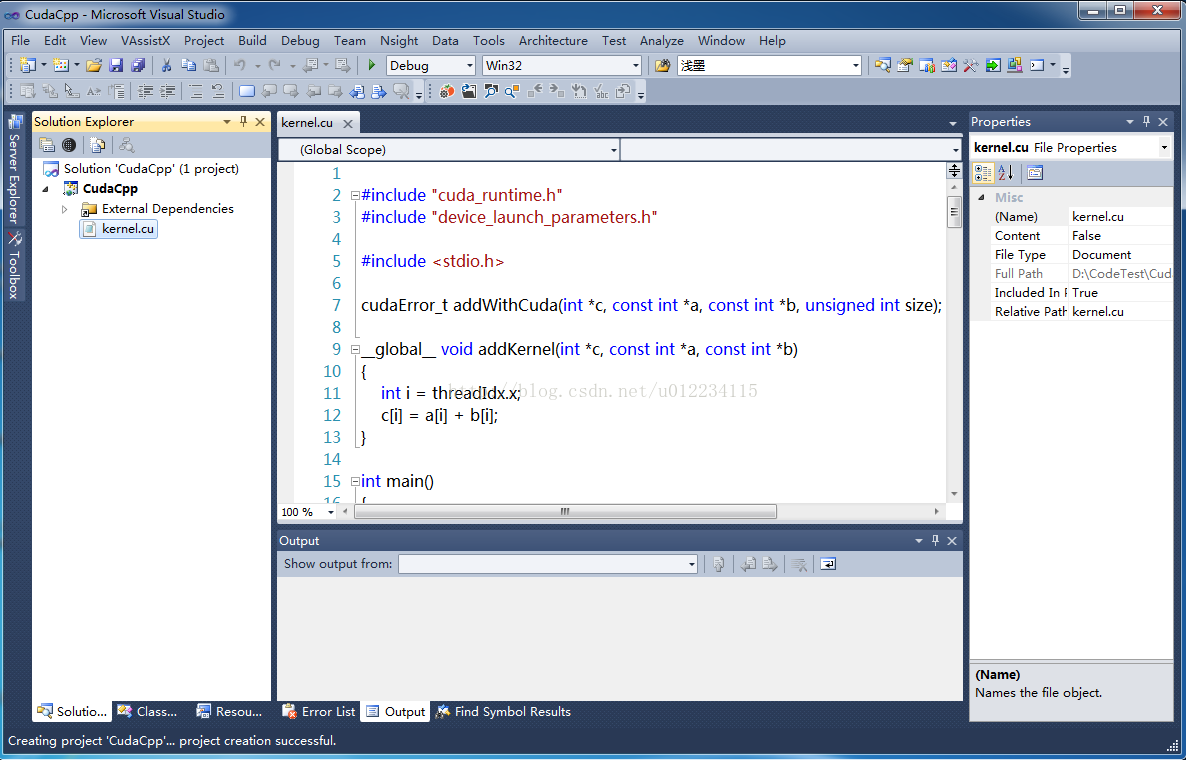Decrease line indent icon

coord(145,92)
